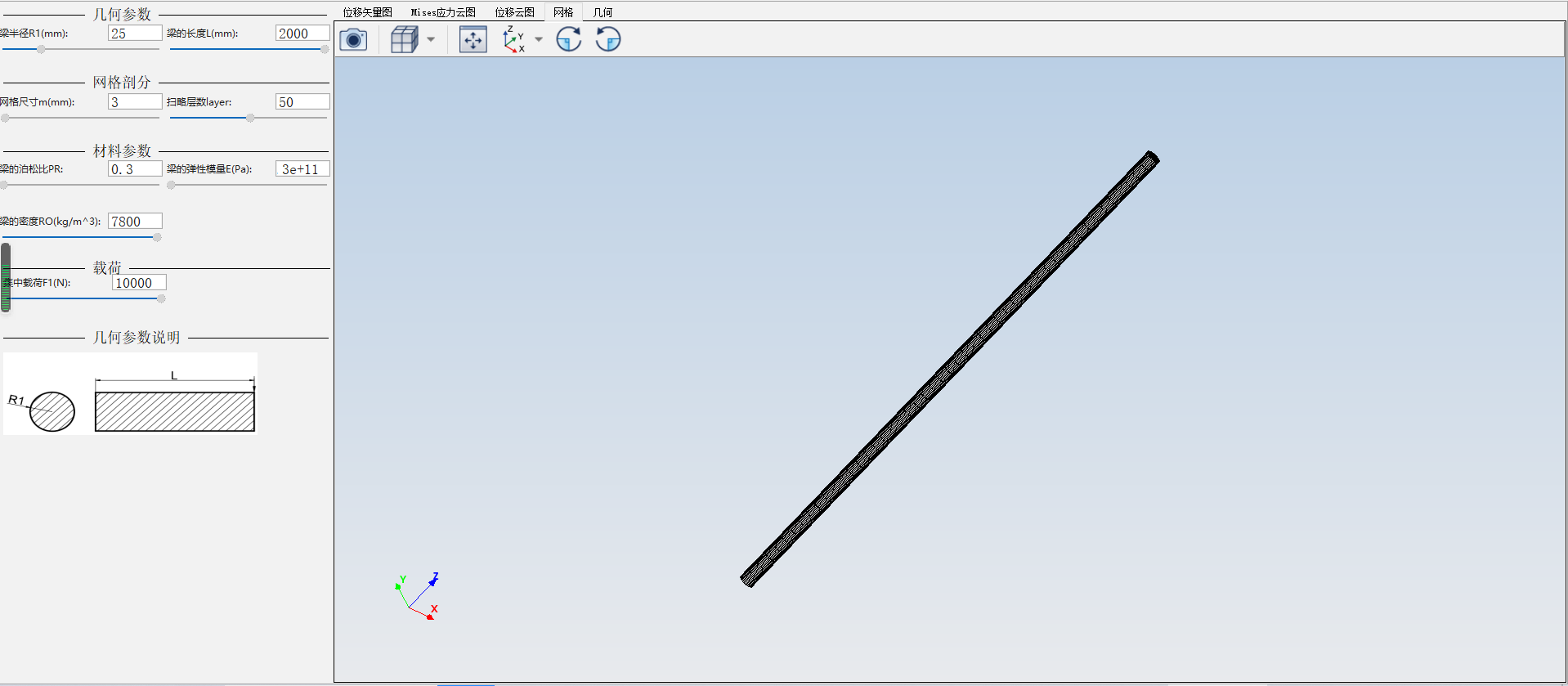Click the rotate counterclockwise icon
1568x686 pixels.
click(x=608, y=39)
